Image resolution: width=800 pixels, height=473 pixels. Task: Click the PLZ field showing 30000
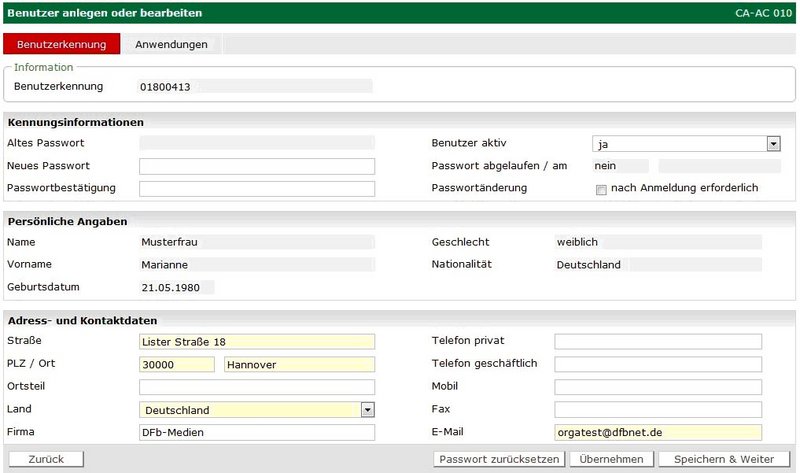pyautogui.click(x=177, y=365)
